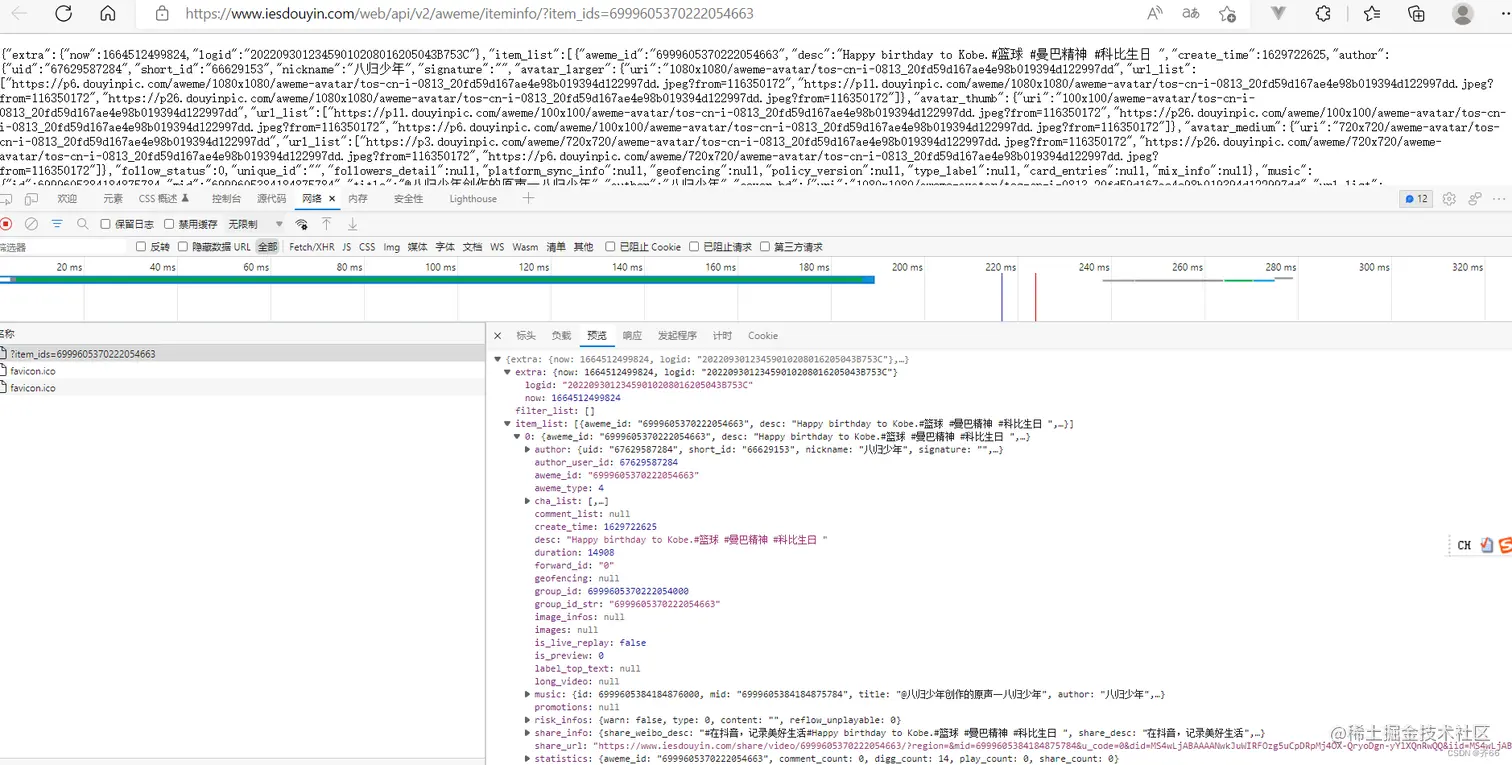Open network search magnifier

click(x=83, y=224)
